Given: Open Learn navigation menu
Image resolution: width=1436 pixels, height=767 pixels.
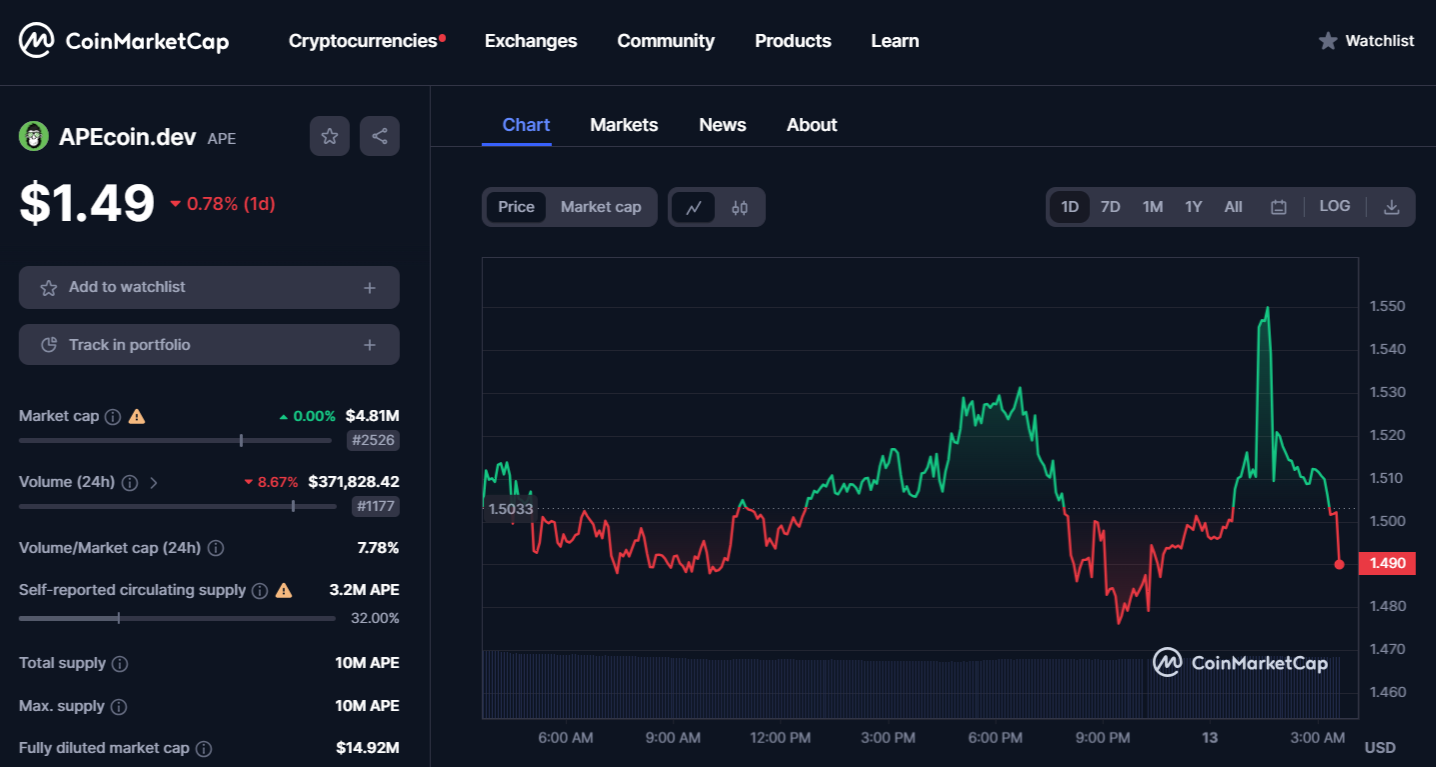Looking at the screenshot, I should click(x=895, y=41).
